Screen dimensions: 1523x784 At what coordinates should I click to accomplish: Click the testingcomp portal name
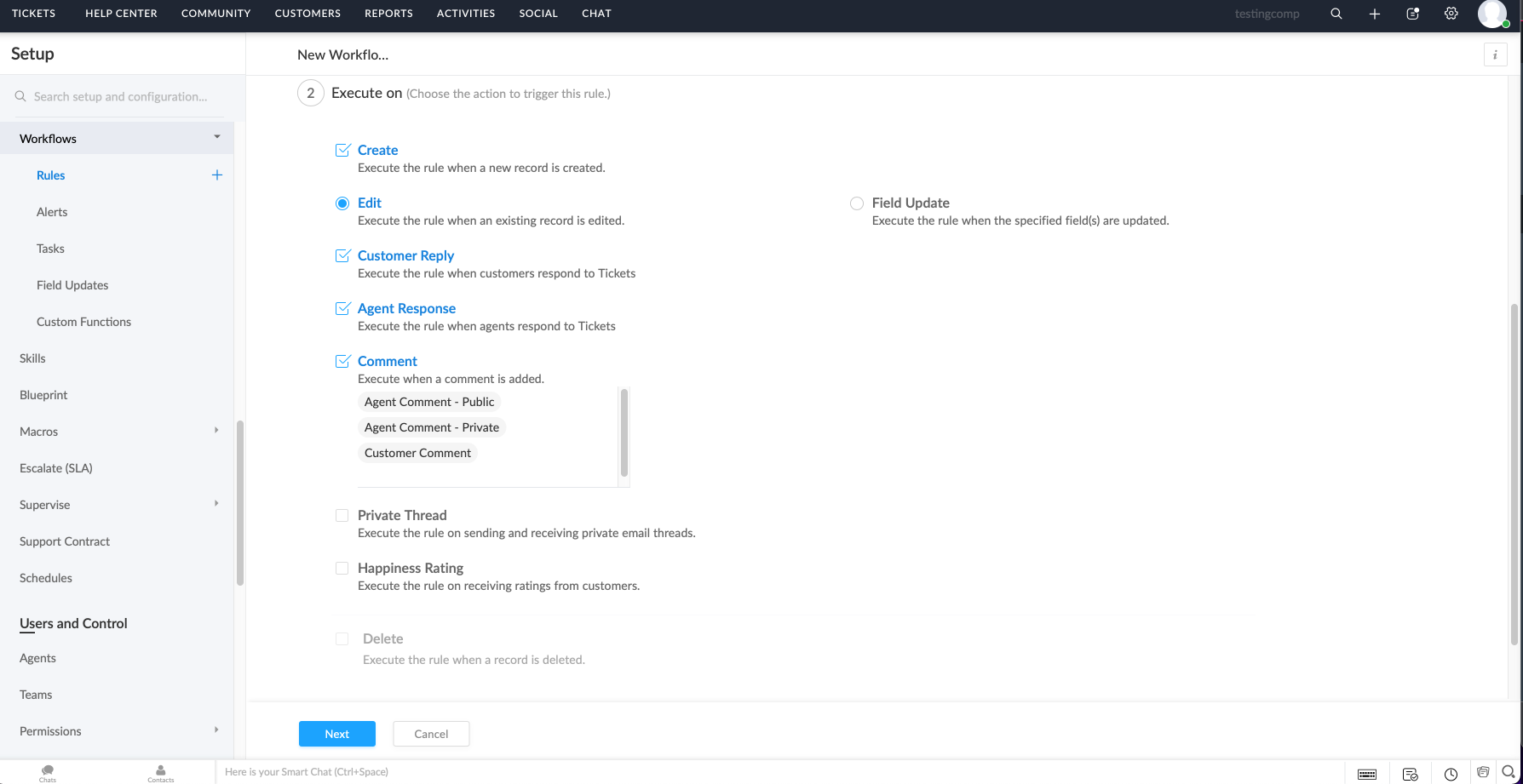1267,14
